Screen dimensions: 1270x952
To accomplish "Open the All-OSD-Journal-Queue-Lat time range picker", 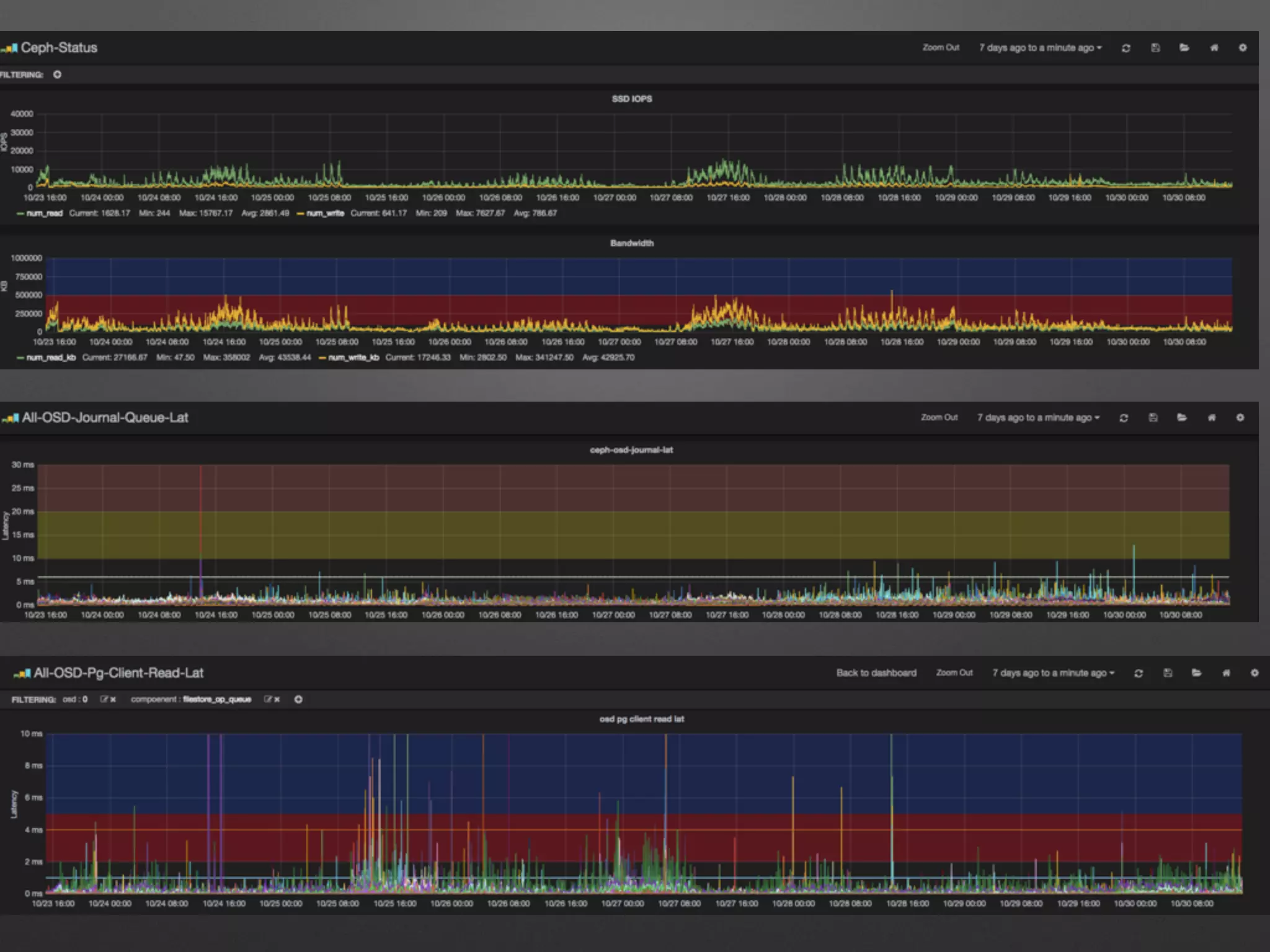I will point(1038,418).
